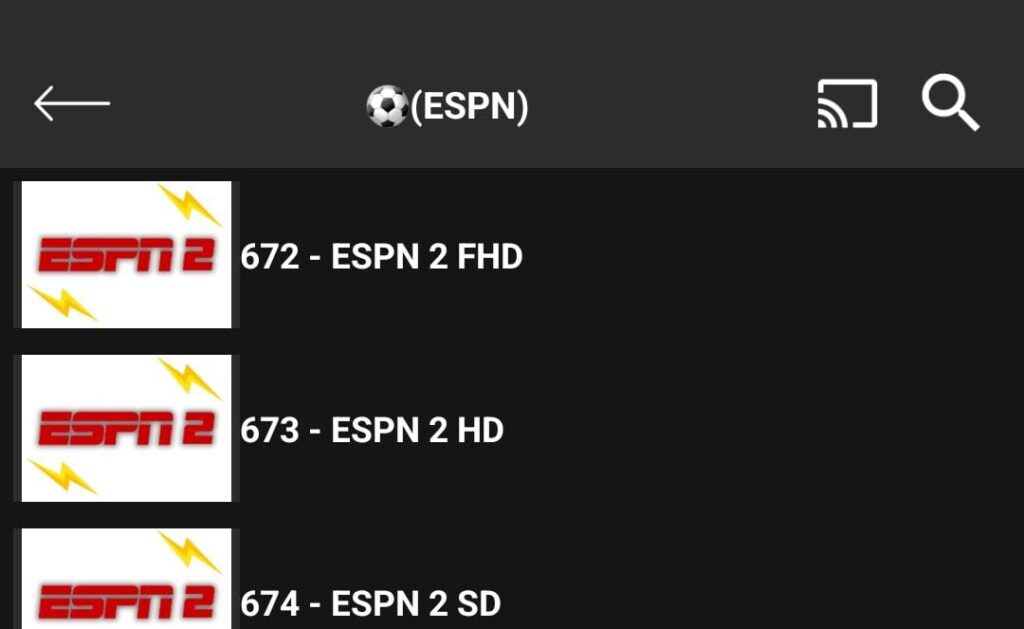1024x629 pixels.
Task: Go back using the left arrow
Action: (71, 103)
